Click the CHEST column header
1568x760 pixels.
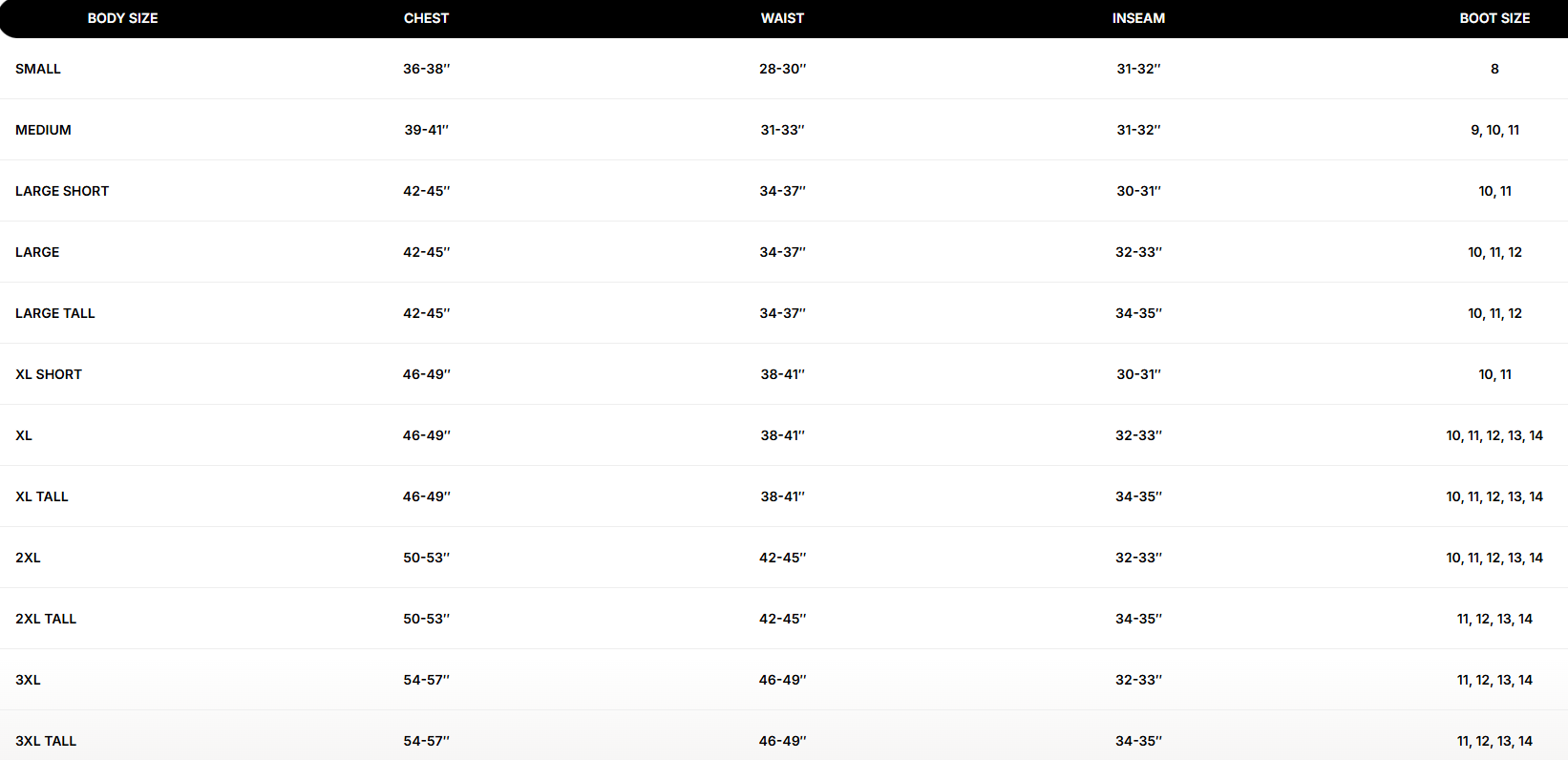pyautogui.click(x=426, y=18)
